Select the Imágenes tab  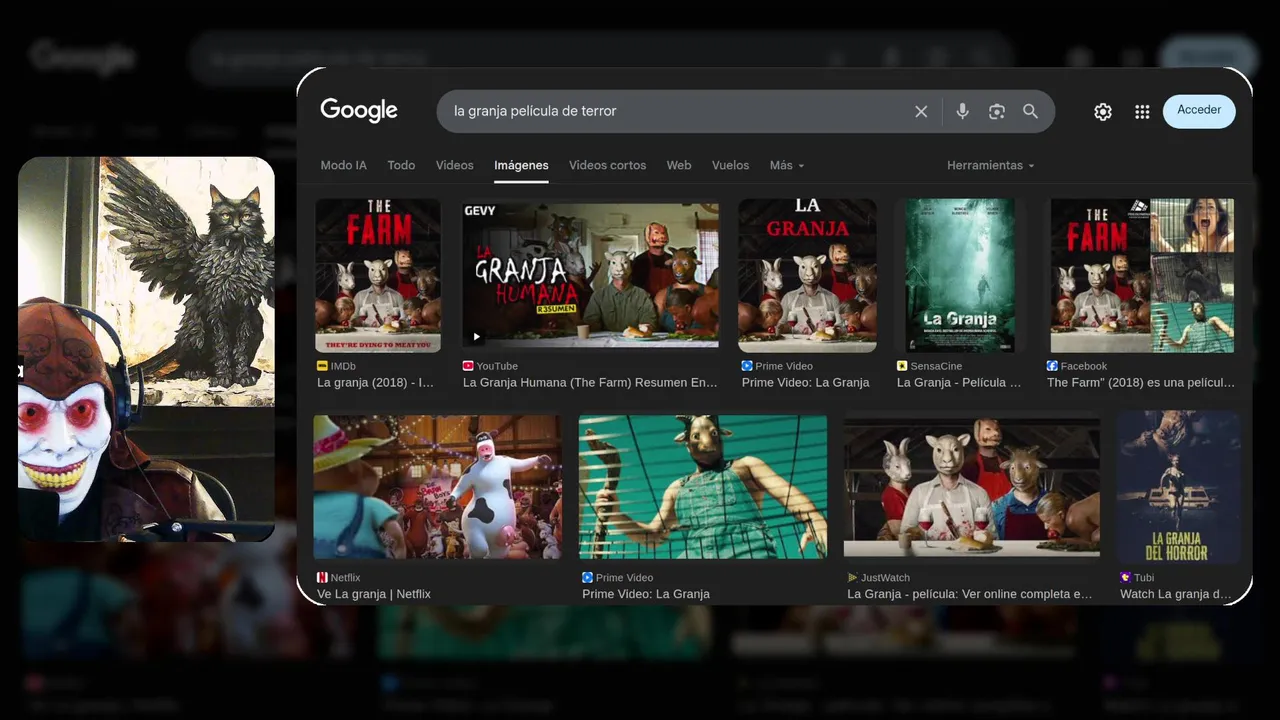pyautogui.click(x=521, y=165)
